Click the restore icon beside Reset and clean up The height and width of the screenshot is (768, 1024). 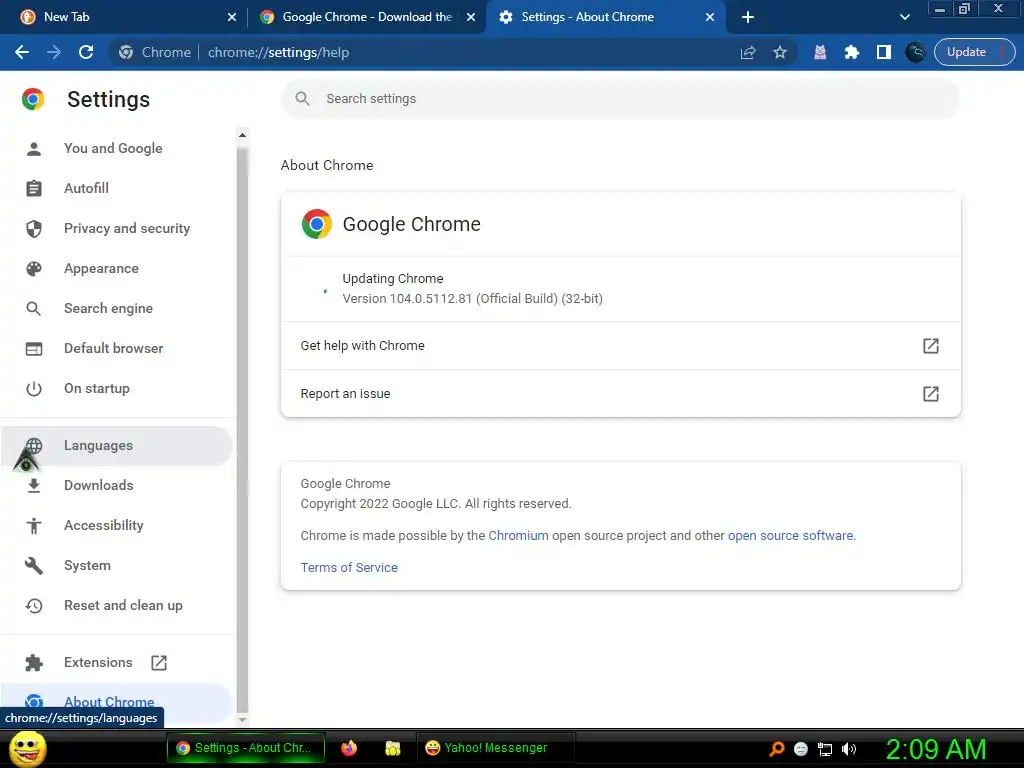[x=34, y=605]
